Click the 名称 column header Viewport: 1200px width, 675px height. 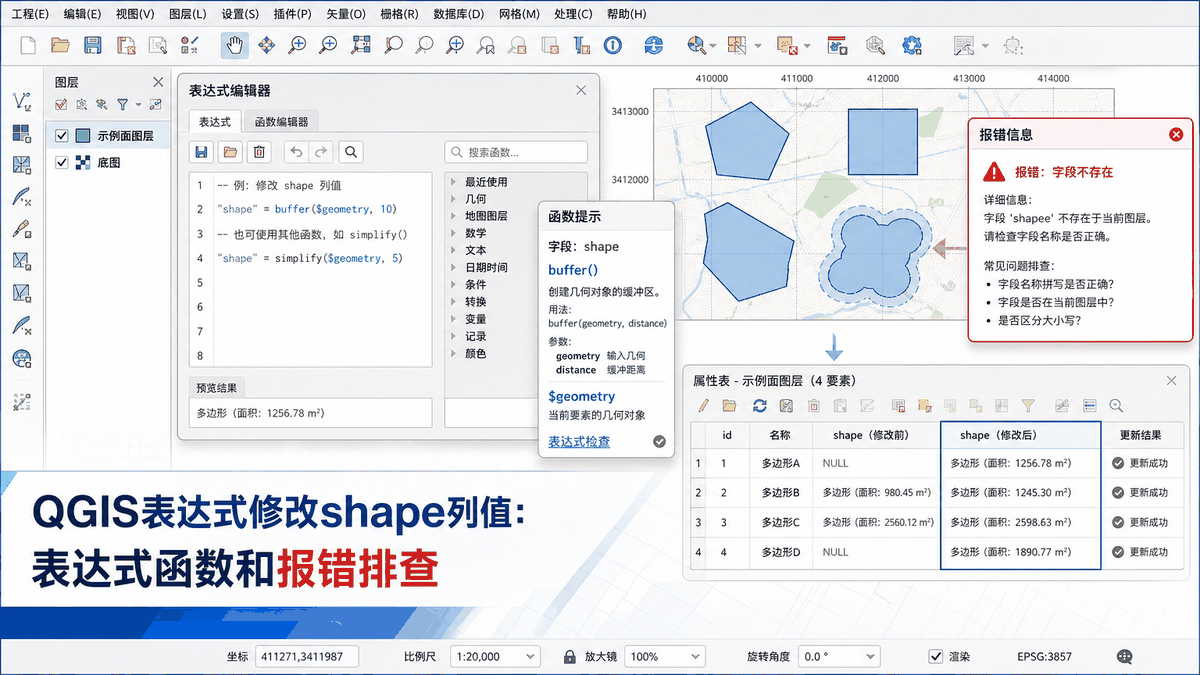tap(780, 435)
